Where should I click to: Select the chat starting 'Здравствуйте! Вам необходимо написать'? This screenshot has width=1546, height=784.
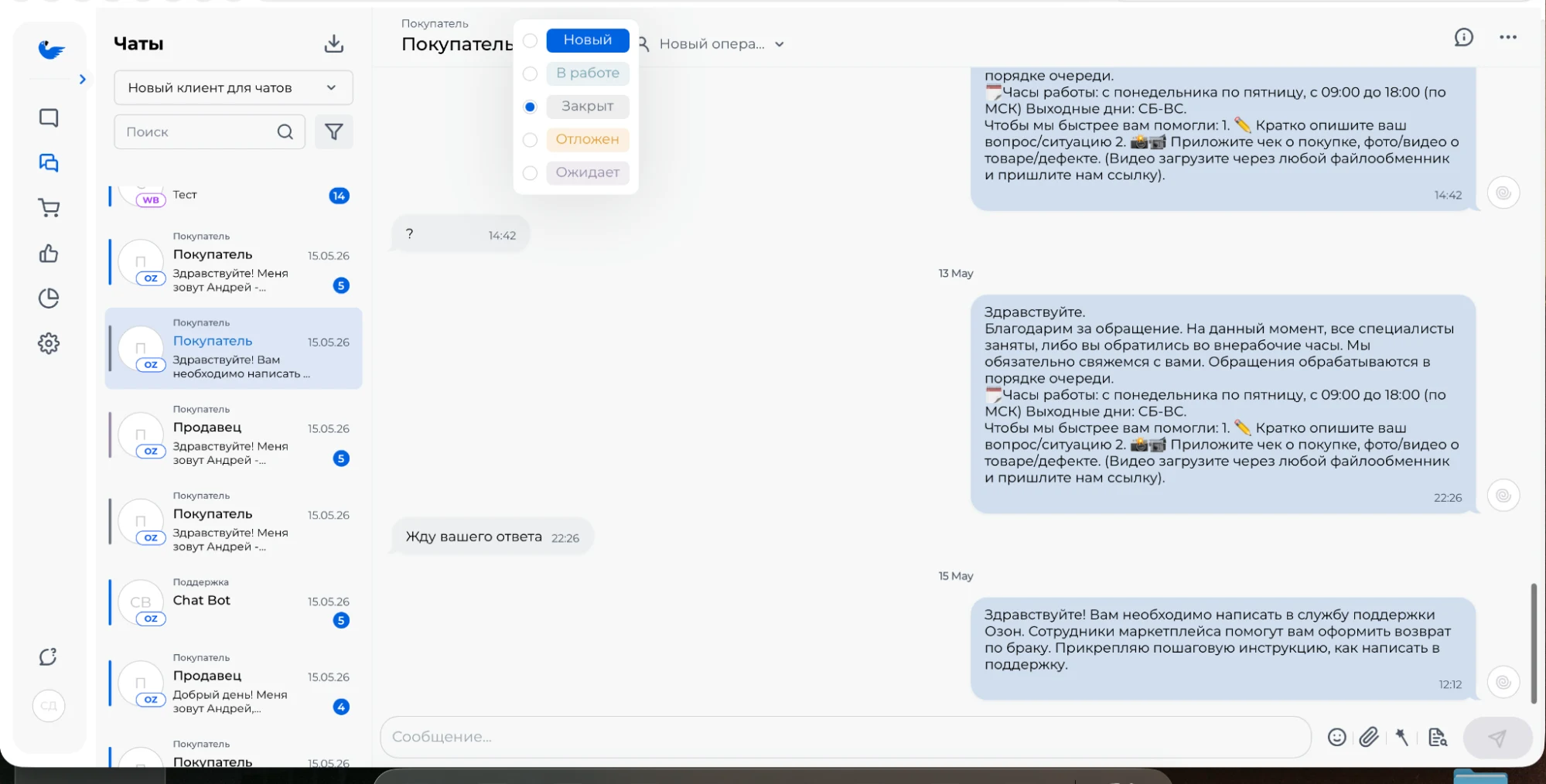(x=234, y=349)
